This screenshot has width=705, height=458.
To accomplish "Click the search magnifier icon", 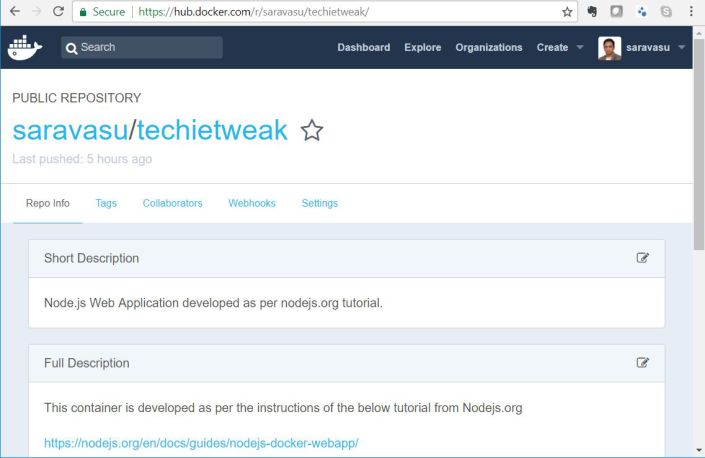I will 71,48.
